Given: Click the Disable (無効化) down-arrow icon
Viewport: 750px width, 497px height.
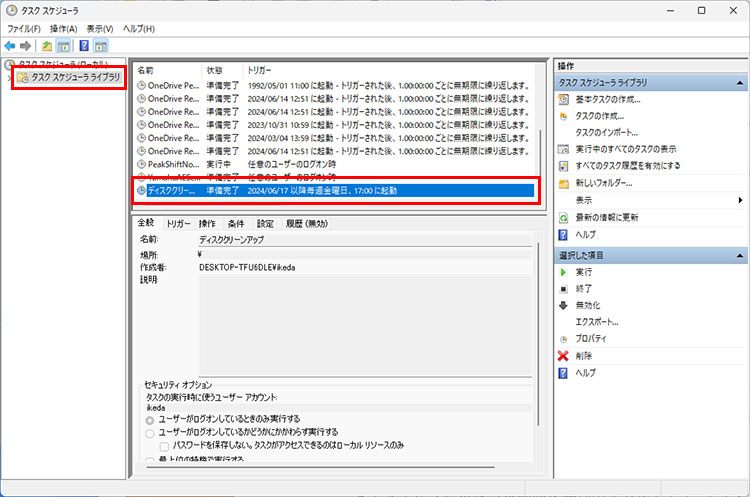Looking at the screenshot, I should click(x=564, y=305).
